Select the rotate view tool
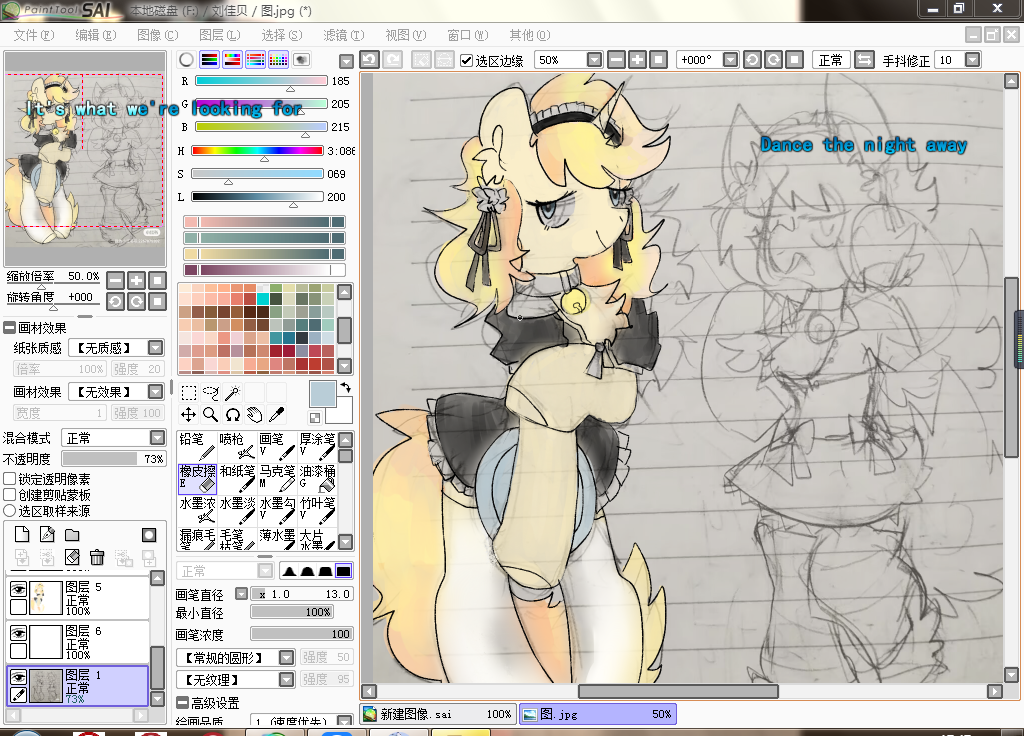Screen dimensions: 1024x736 [232, 415]
